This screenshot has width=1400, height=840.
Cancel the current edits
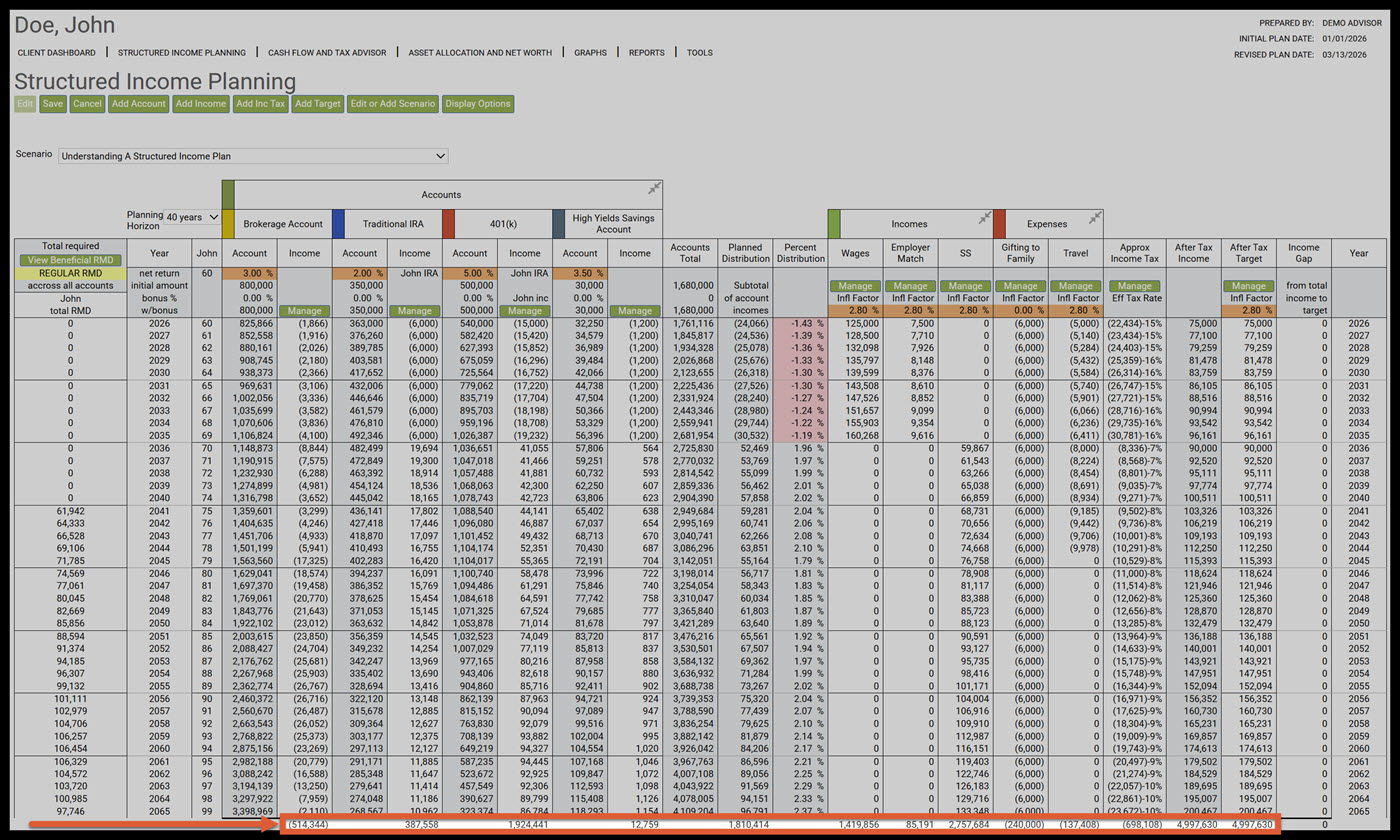[87, 103]
